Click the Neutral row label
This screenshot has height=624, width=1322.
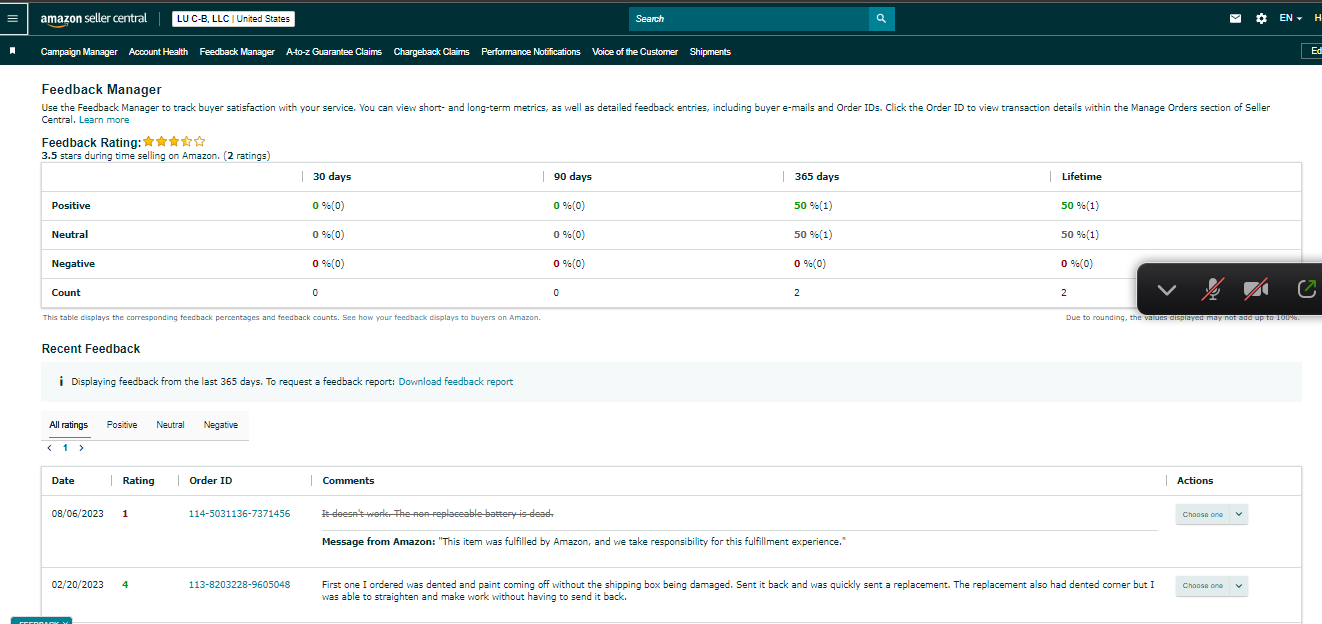tap(70, 235)
